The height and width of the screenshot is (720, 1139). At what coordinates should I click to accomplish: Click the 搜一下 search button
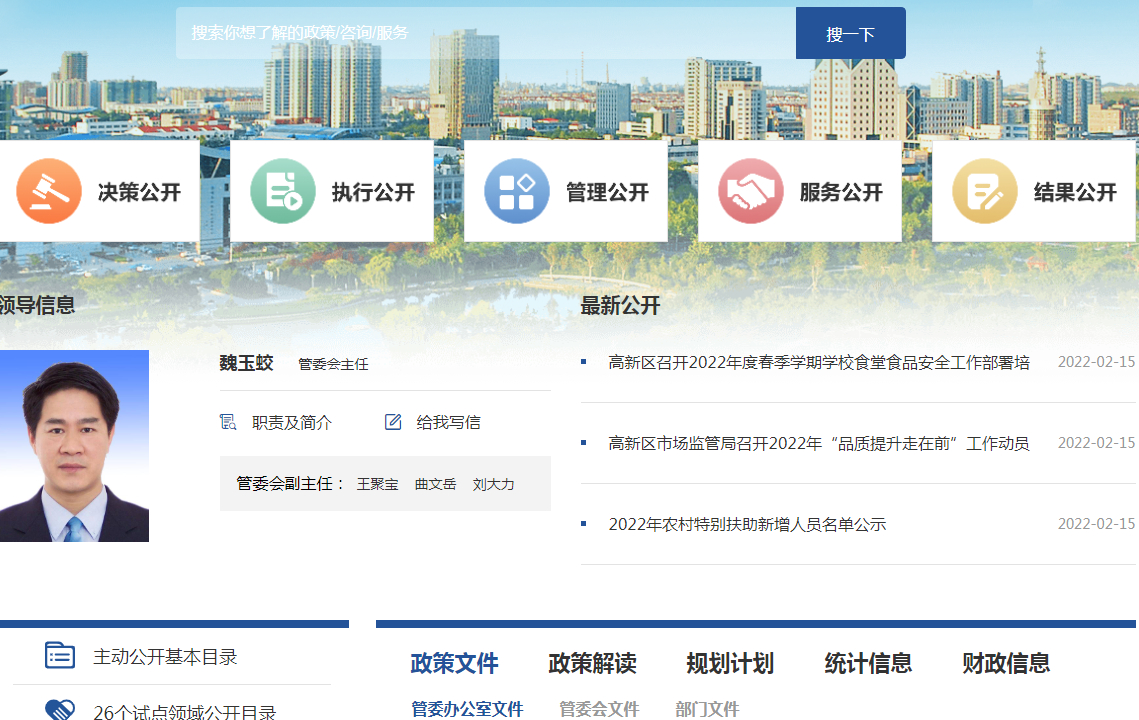pyautogui.click(x=851, y=33)
